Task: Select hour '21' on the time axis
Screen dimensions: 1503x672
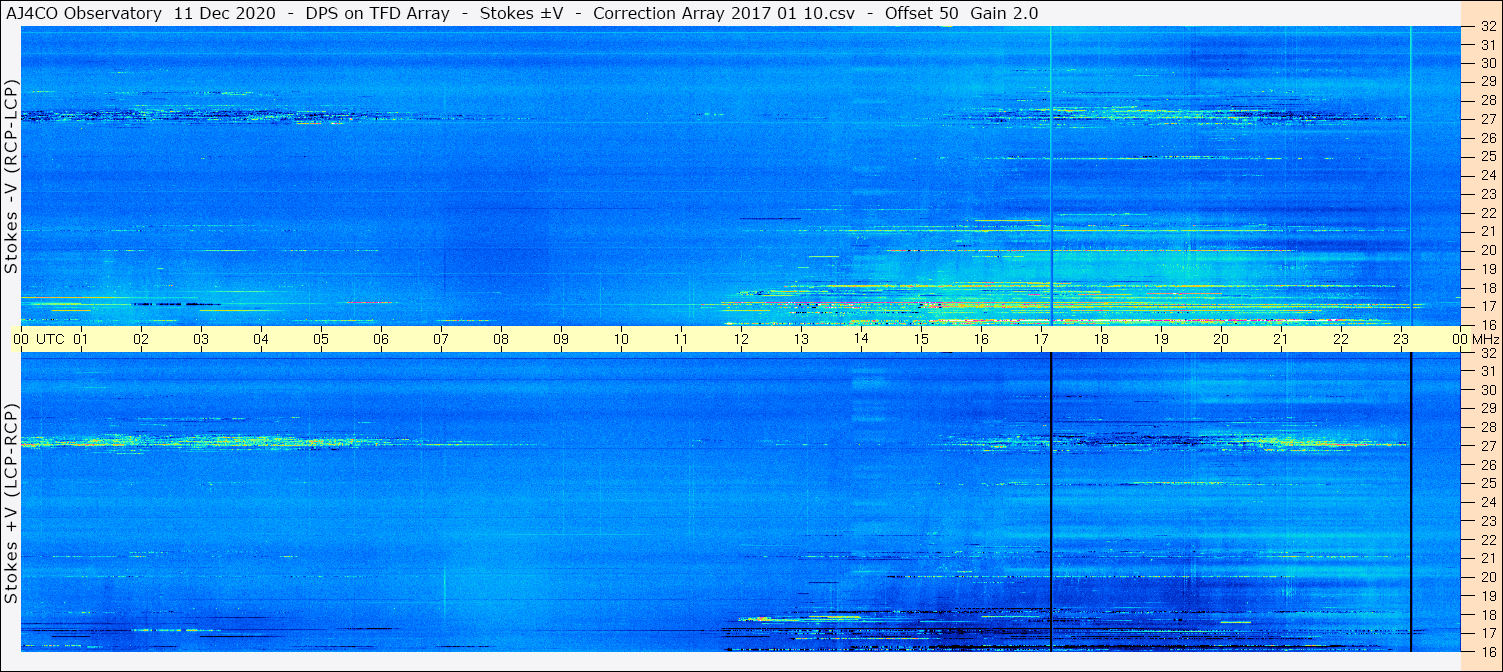Action: [1281, 339]
